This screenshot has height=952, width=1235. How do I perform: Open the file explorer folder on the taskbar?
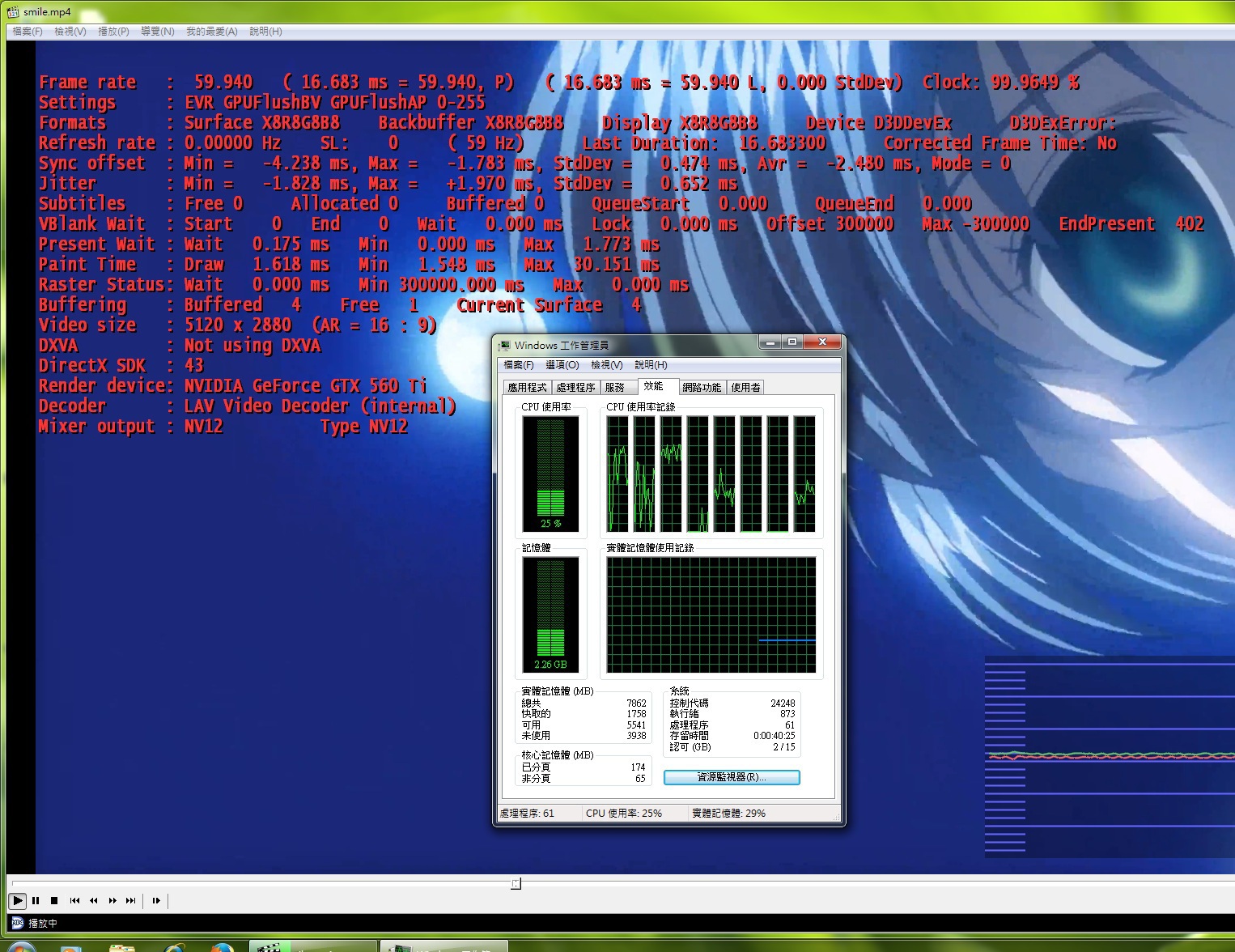pos(122,946)
